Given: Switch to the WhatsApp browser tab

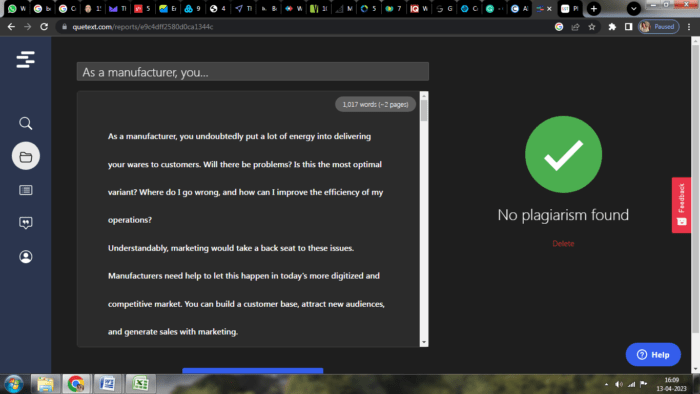Looking at the screenshot, I should 17,8.
